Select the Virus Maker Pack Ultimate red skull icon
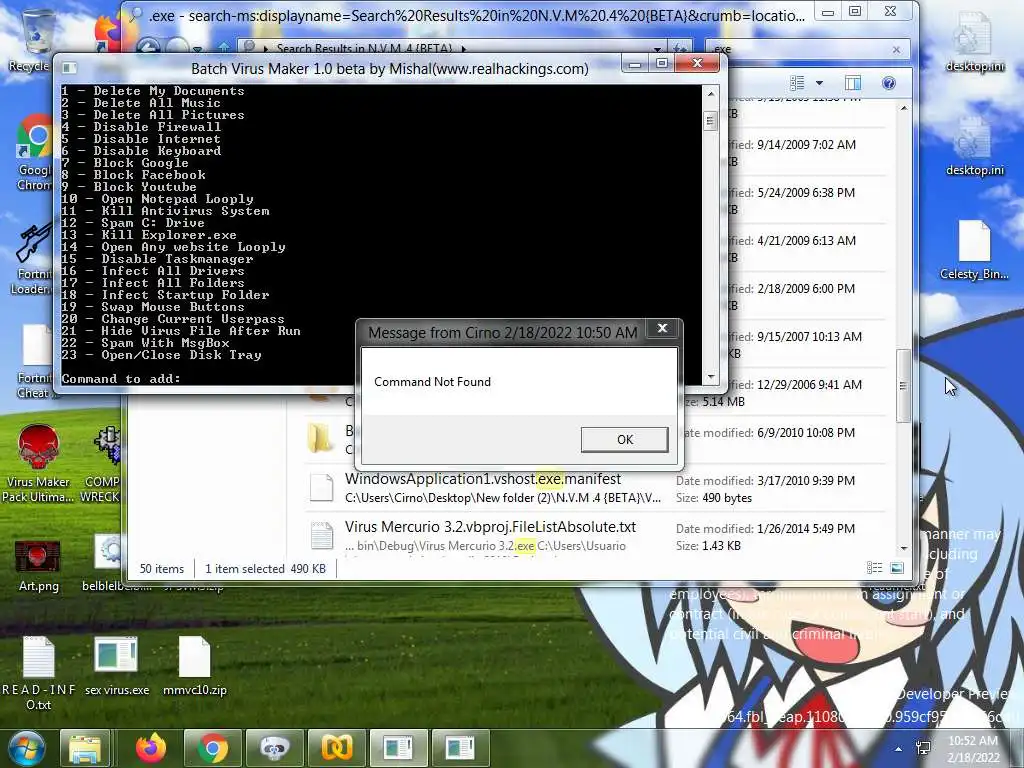Screen dimensions: 1024x768 tap(38, 464)
